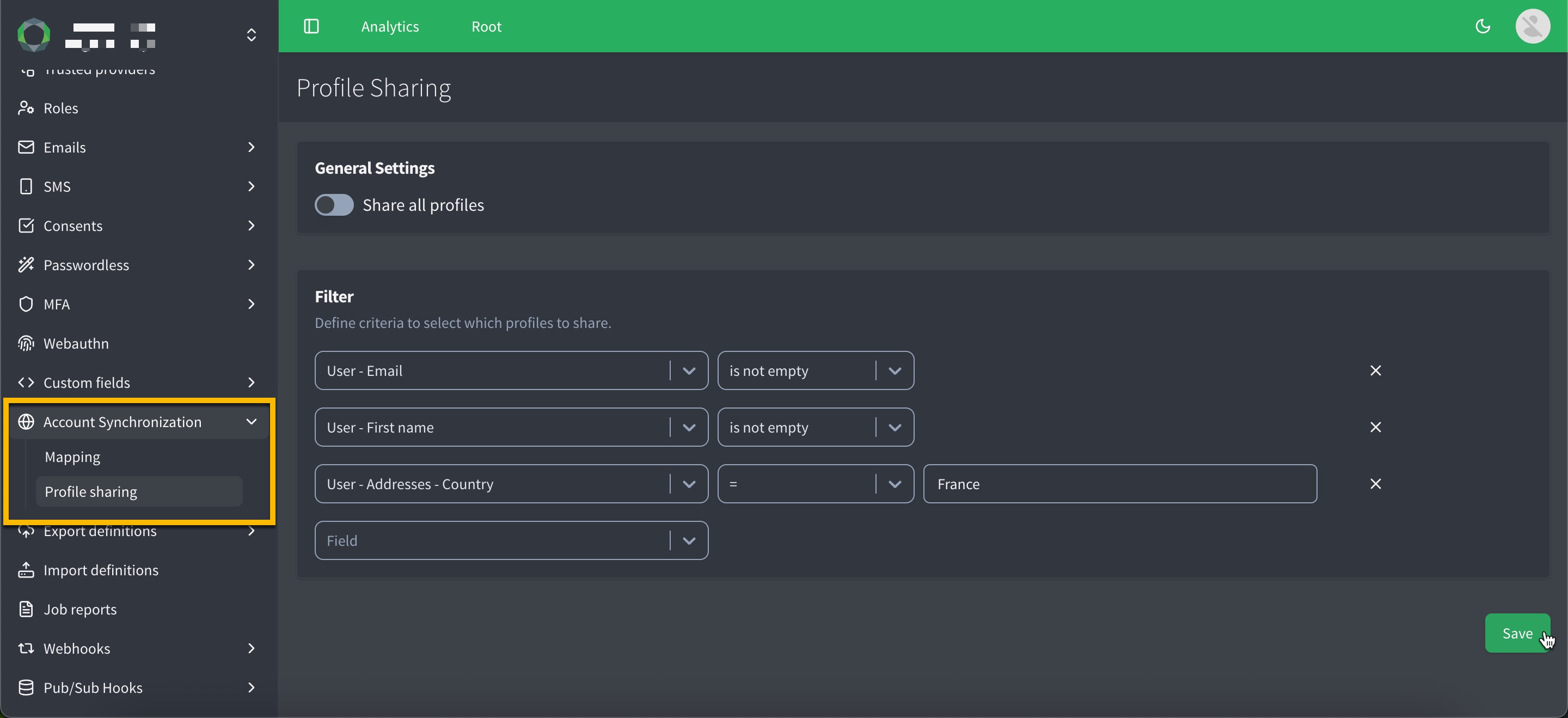This screenshot has height=718, width=1568.
Task: Open the Mapping submenu item
Action: [x=72, y=457]
